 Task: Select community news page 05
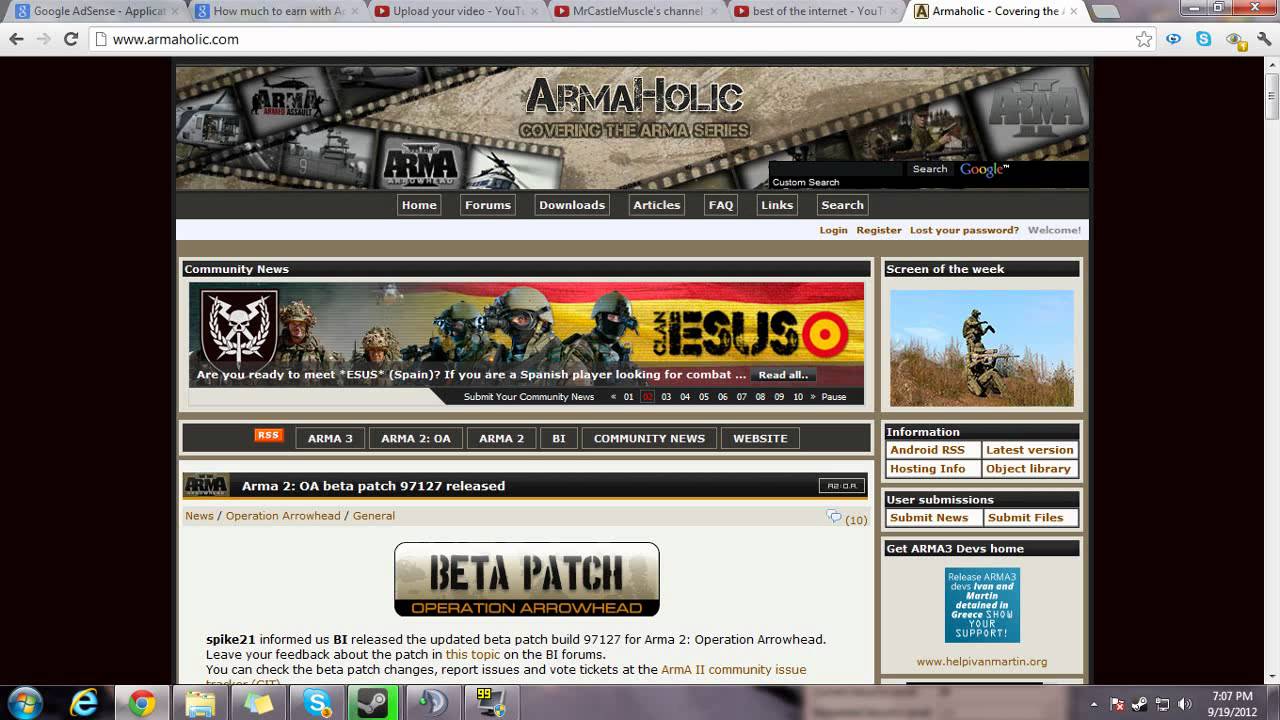pos(704,397)
